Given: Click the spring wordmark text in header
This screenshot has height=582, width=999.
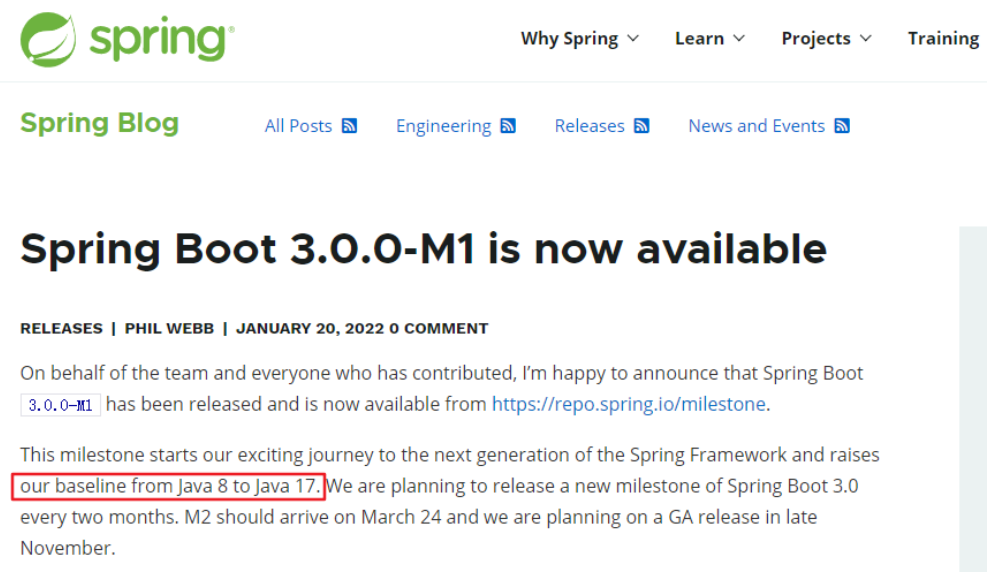Looking at the screenshot, I should [x=160, y=40].
